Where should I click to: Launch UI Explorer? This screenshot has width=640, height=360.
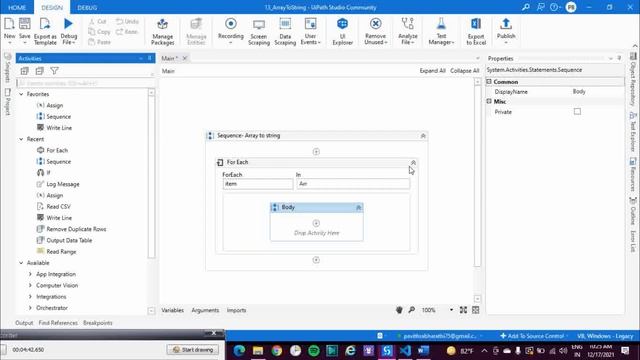coord(342,31)
